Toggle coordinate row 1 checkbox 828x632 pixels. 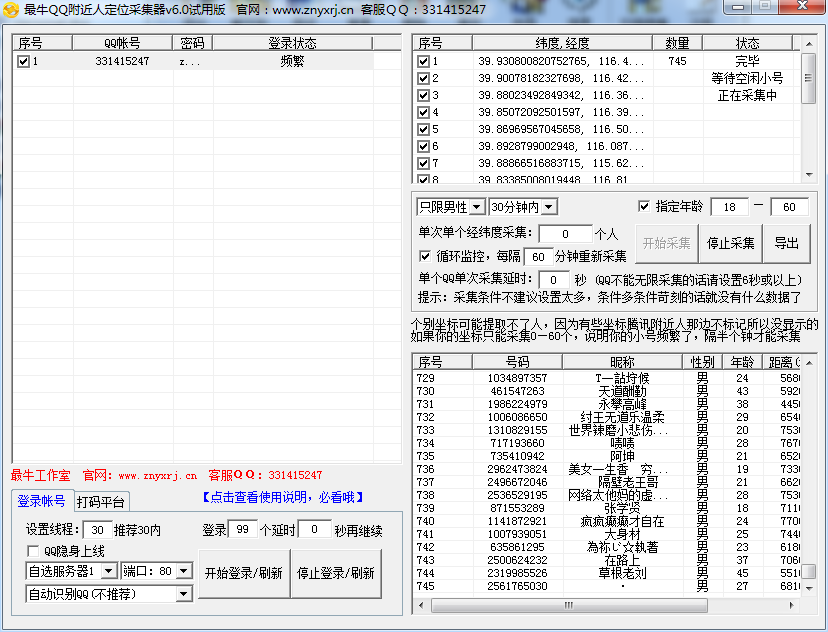(x=424, y=61)
